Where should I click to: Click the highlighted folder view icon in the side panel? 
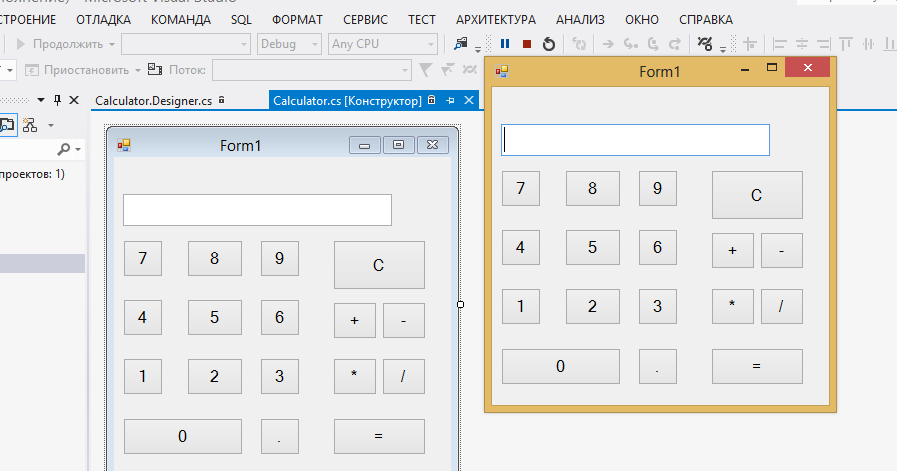click(8, 124)
